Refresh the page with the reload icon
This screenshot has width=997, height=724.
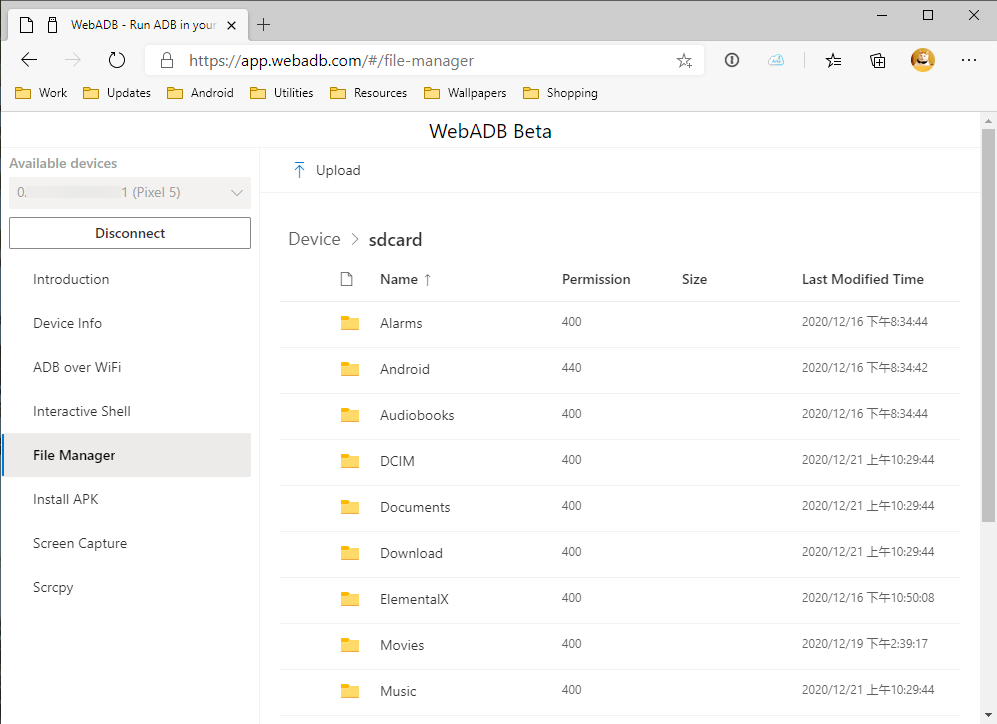click(117, 60)
